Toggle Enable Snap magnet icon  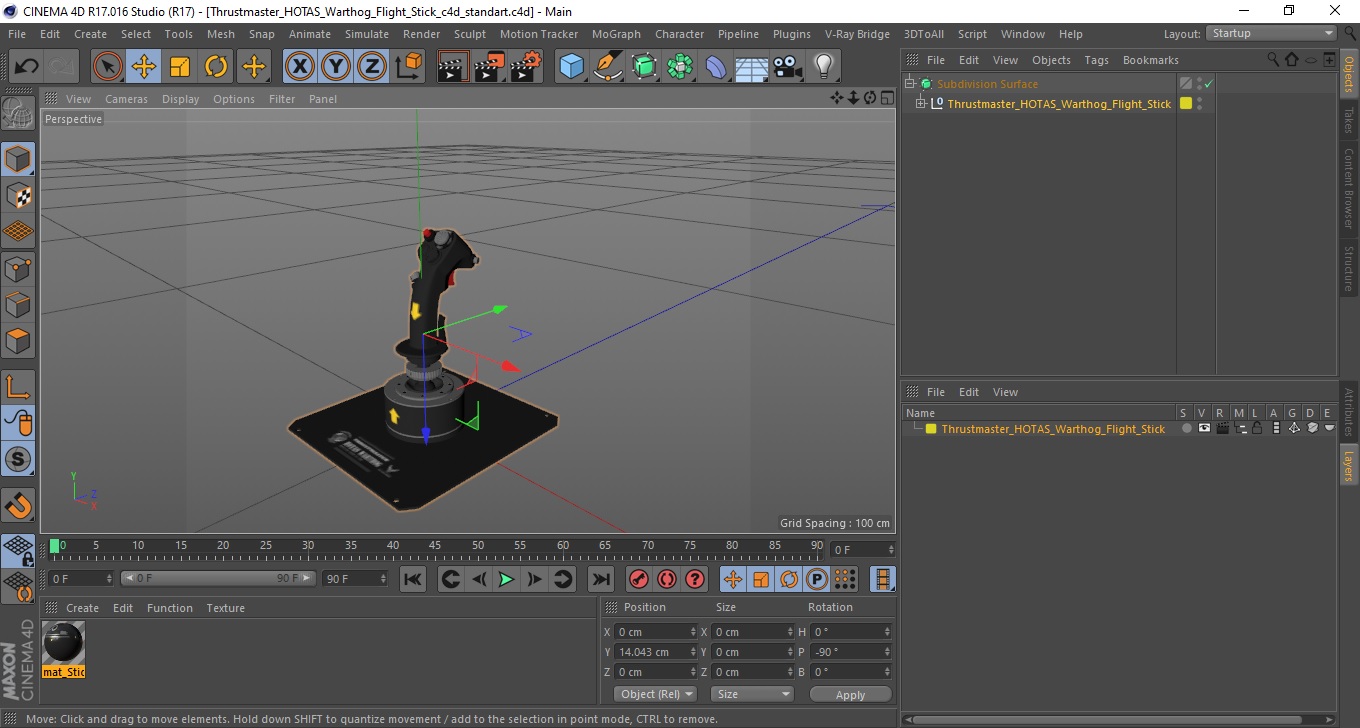coord(19,505)
